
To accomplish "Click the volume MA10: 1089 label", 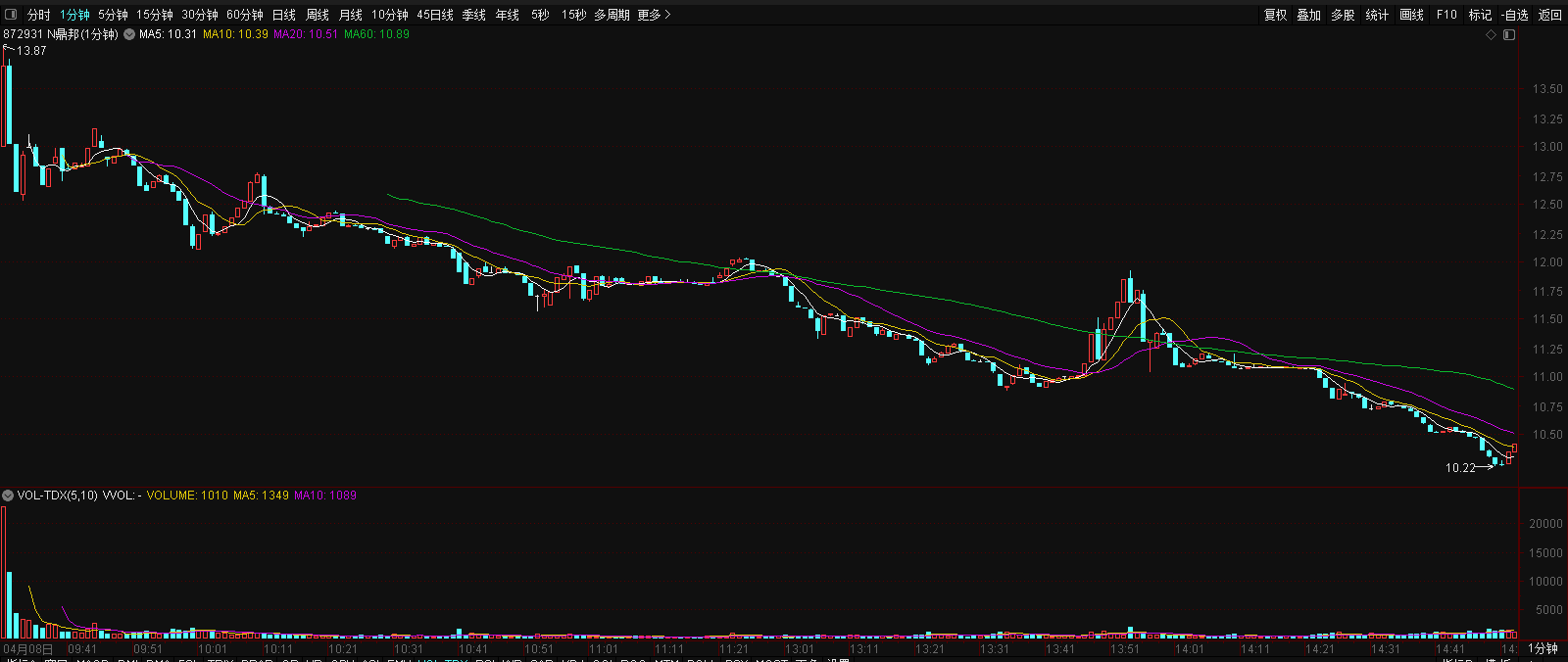I will point(325,496).
